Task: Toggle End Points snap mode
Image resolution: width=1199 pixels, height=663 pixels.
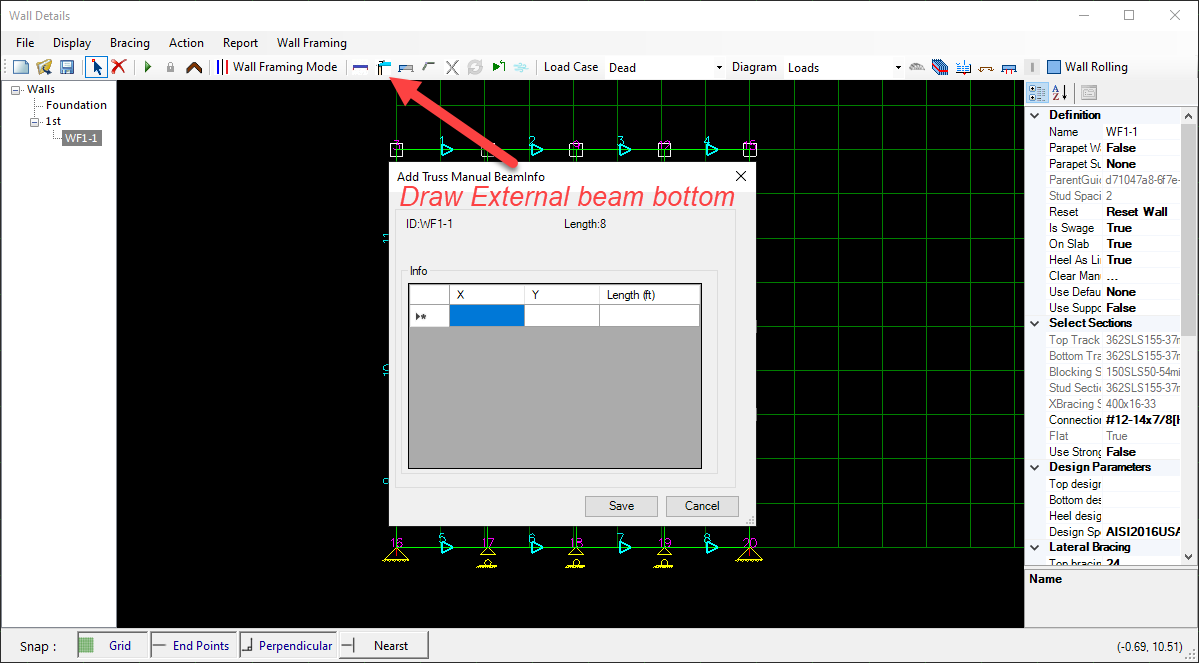Action: point(193,646)
